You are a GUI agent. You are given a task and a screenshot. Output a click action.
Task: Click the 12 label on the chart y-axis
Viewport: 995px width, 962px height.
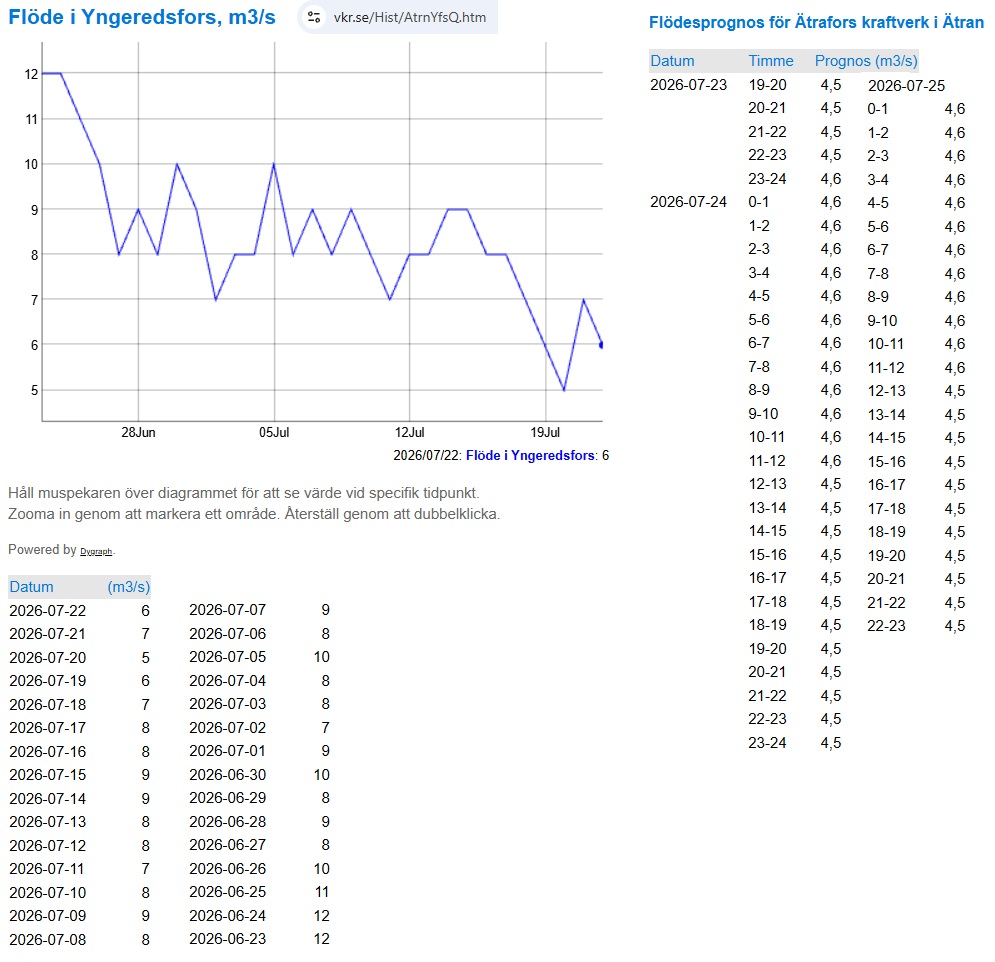click(x=32, y=74)
